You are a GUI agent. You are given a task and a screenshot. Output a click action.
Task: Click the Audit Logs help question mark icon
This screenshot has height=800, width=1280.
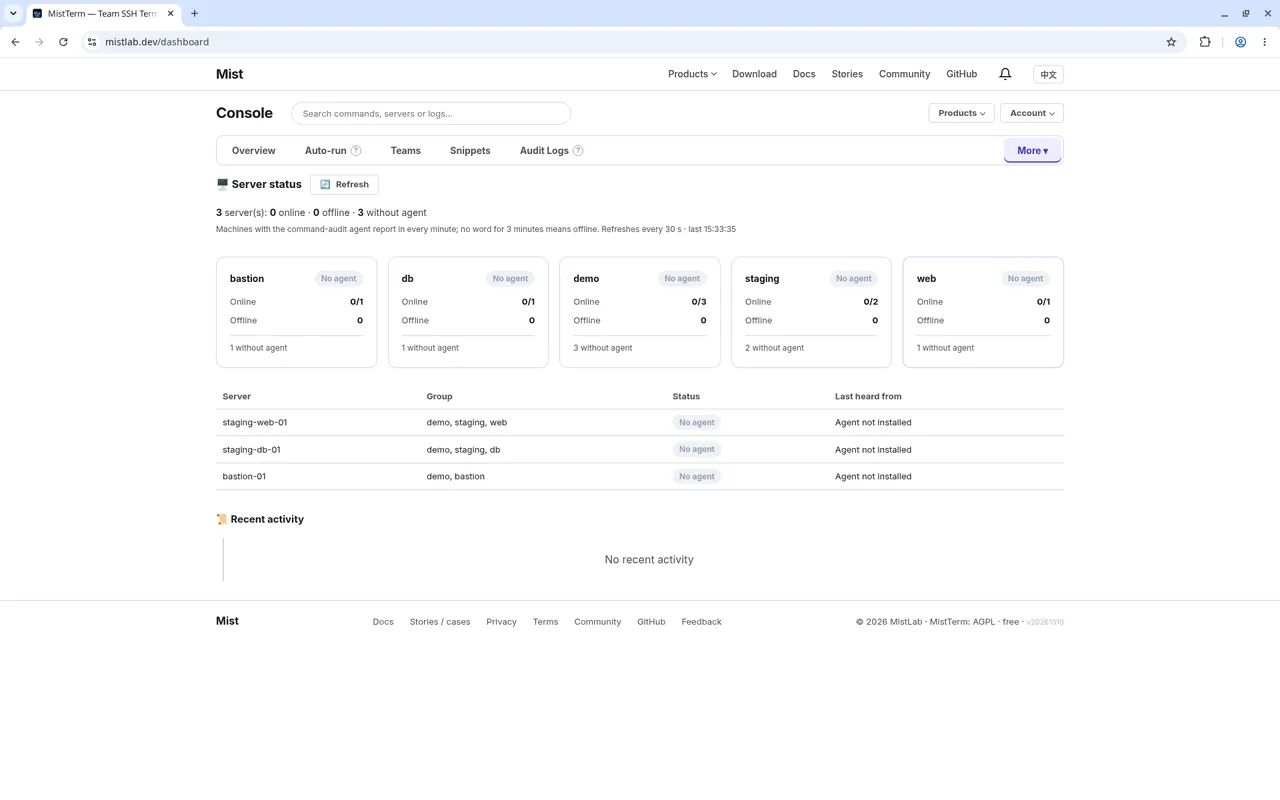point(578,151)
